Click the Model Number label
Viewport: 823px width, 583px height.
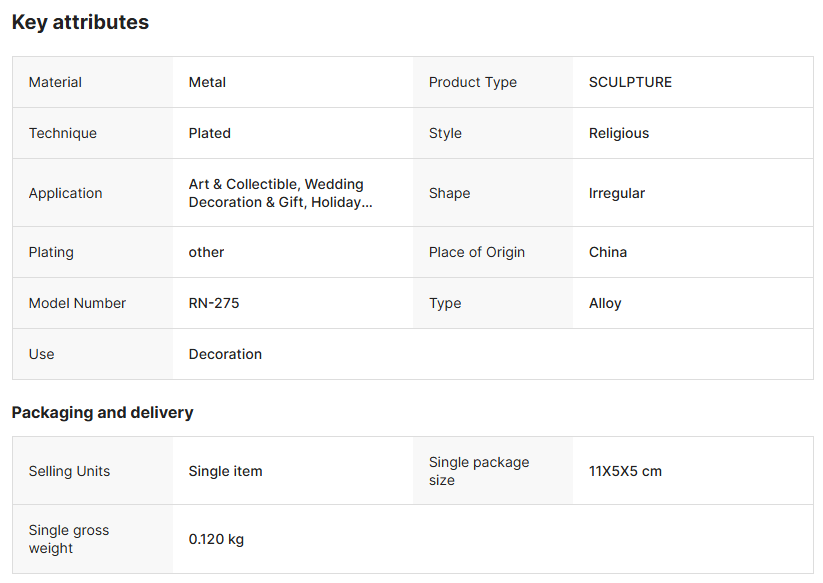(77, 303)
